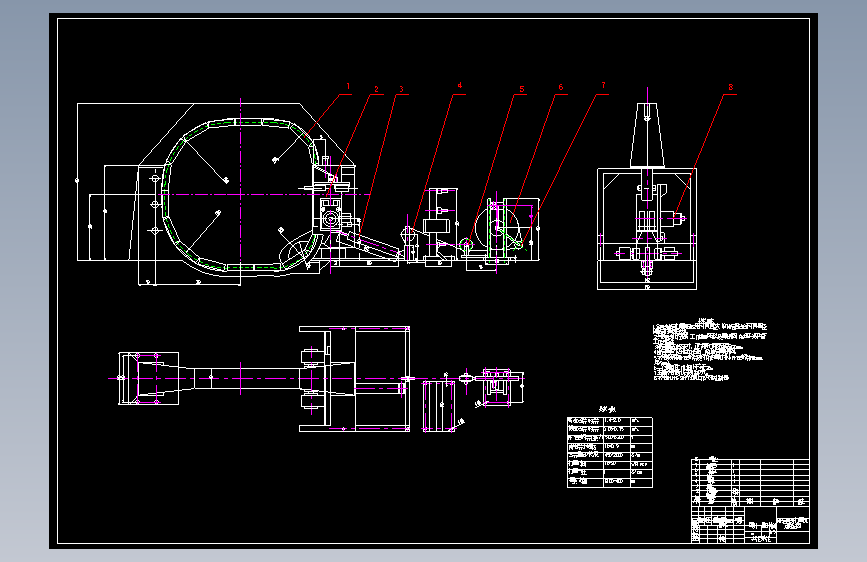Pick the tapered hopper on the side view
This screenshot has height=562, width=867.
[x=647, y=134]
